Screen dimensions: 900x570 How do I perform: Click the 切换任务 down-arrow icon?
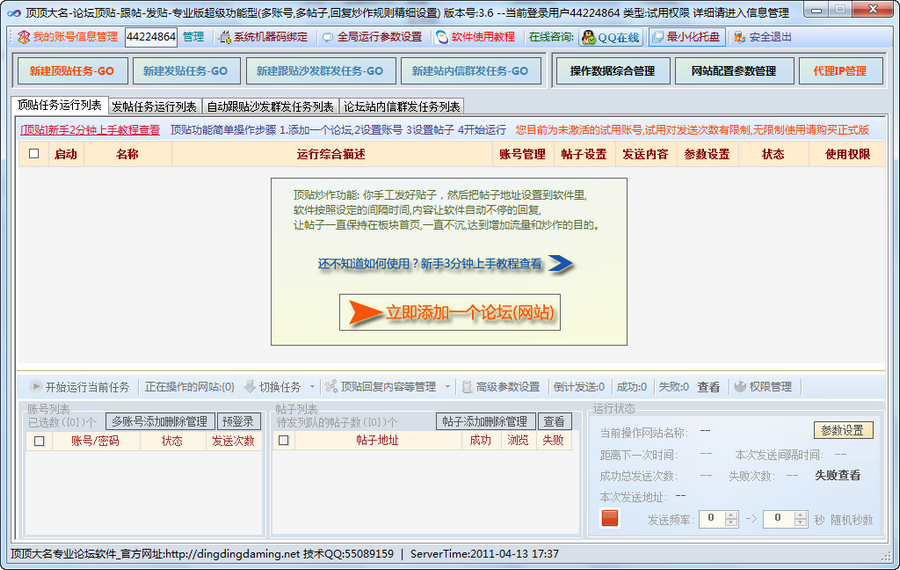coord(250,387)
